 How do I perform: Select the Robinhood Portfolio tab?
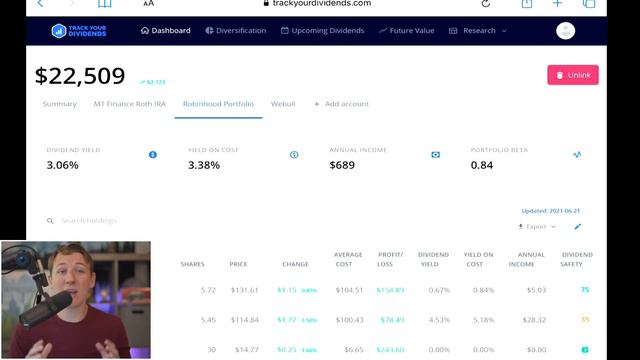218,104
